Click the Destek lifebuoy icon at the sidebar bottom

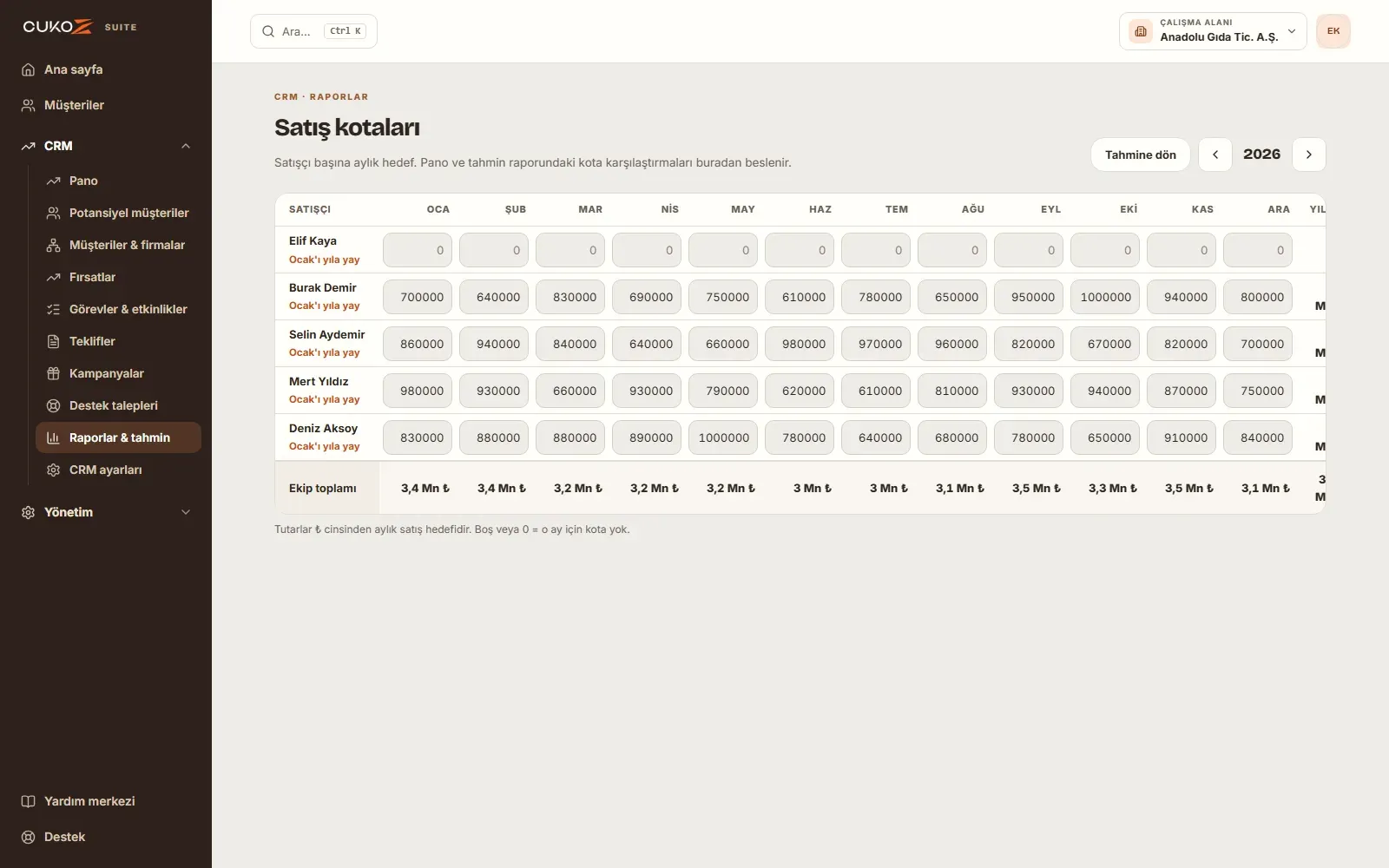(28, 837)
